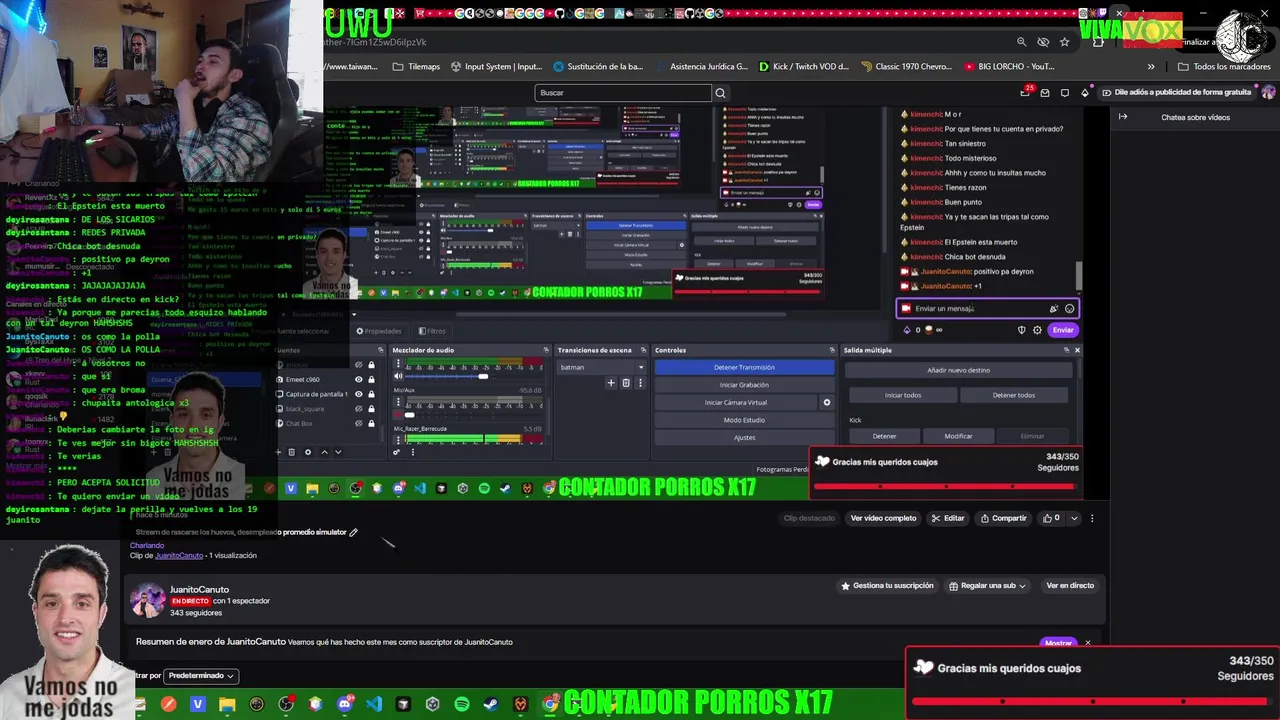Open Mic/Aux channel three-dot menu
The image size is (1280, 720).
(x=397, y=403)
